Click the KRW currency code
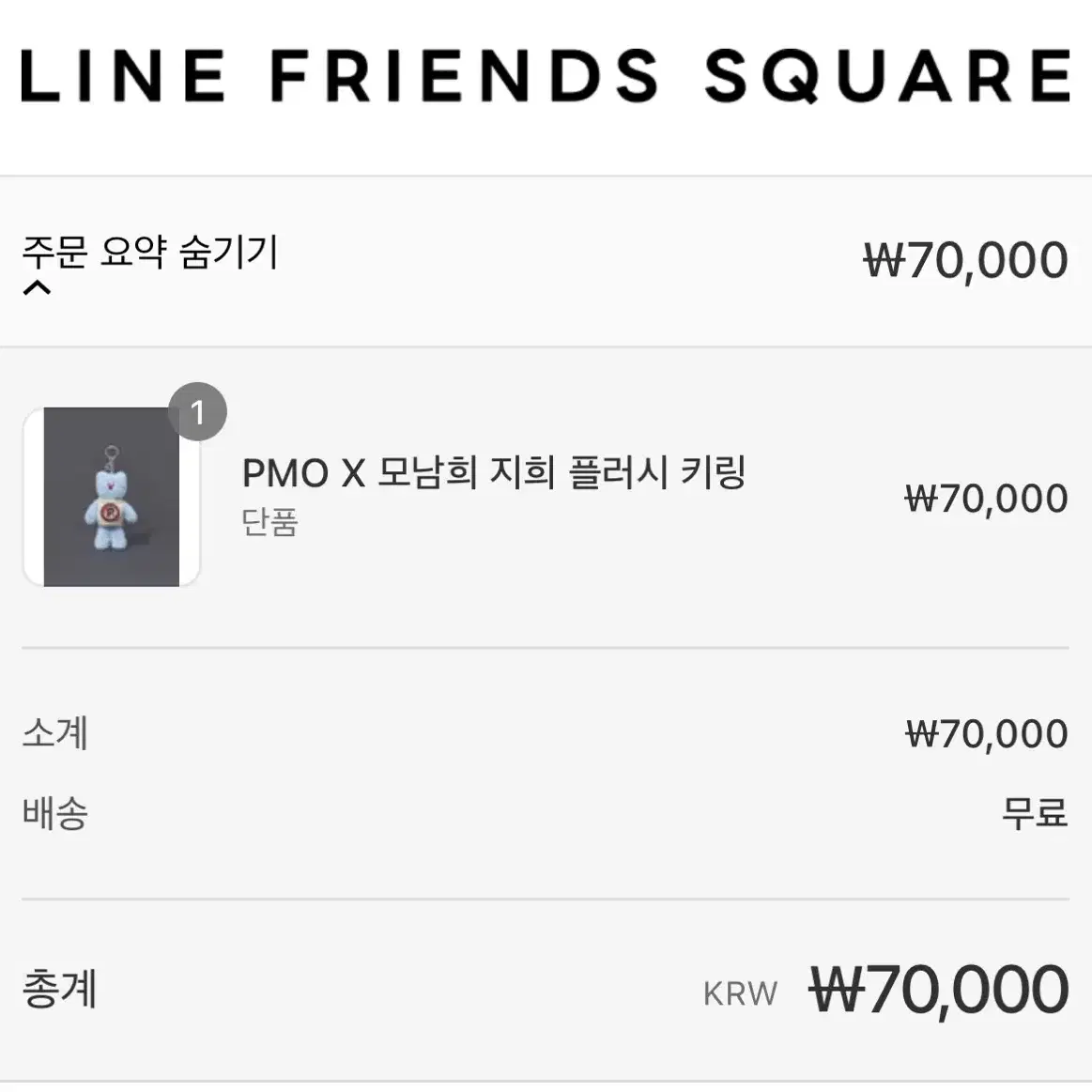Screen dimensions: 1092x1092 pyautogui.click(x=740, y=993)
